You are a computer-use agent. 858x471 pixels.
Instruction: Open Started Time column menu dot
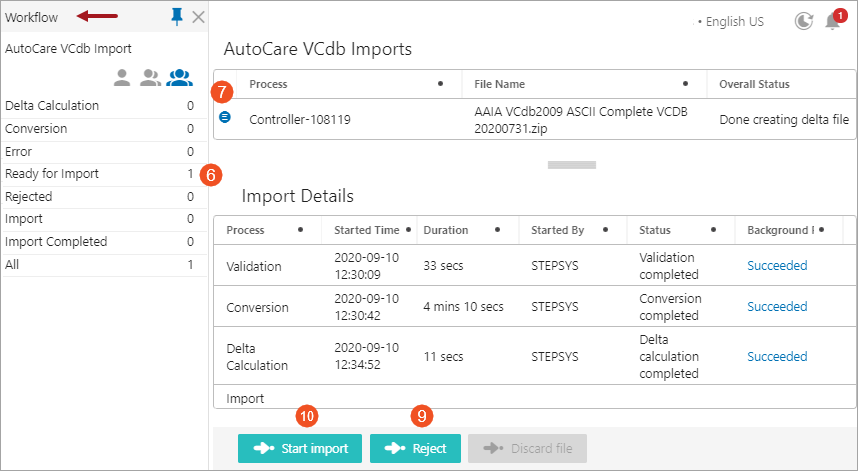[x=408, y=230]
